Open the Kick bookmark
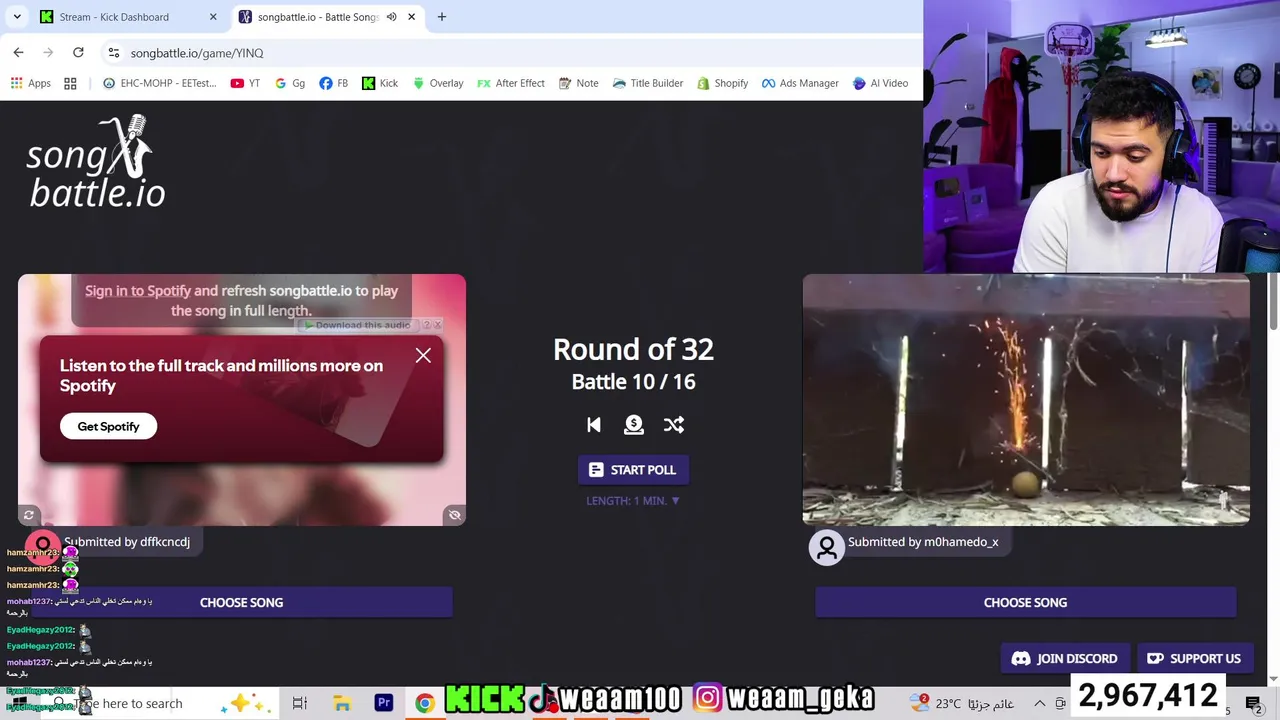The height and width of the screenshot is (720, 1280). (380, 83)
